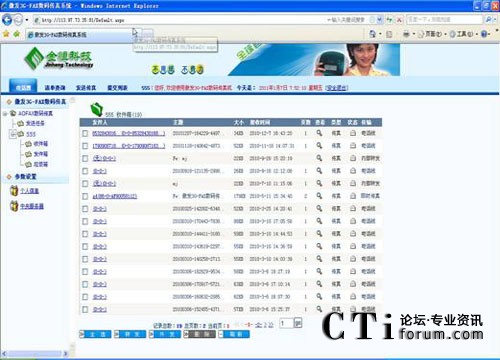Stop loading with the red X icon
This screenshot has width=500, height=360.
click(399, 20)
